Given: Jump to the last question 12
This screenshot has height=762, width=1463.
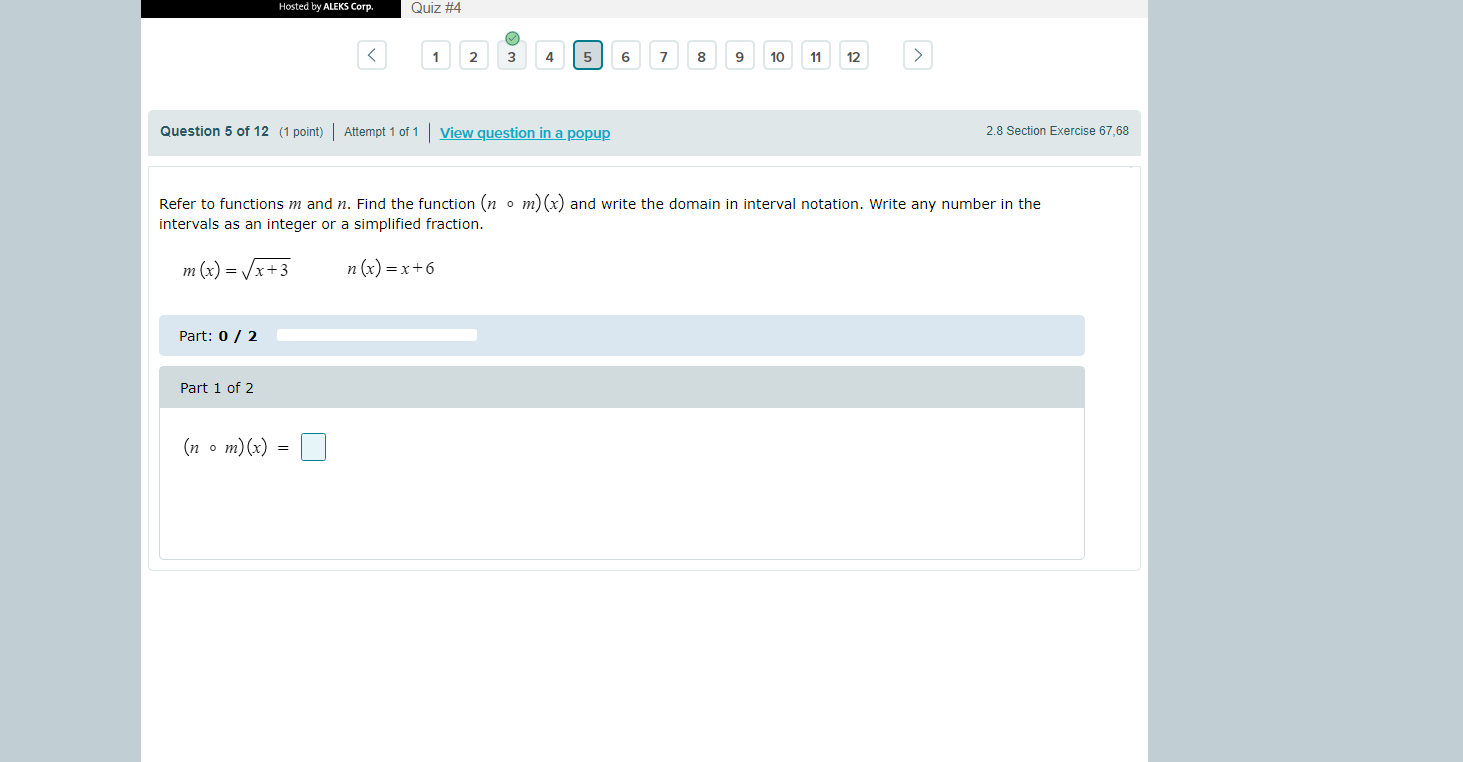Looking at the screenshot, I should (853, 55).
